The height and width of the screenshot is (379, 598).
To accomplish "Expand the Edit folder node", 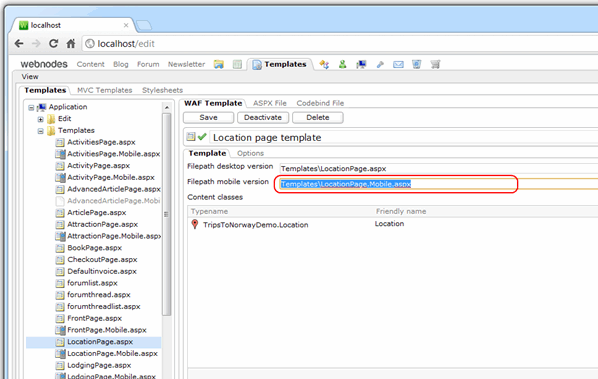I will pyautogui.click(x=40, y=119).
